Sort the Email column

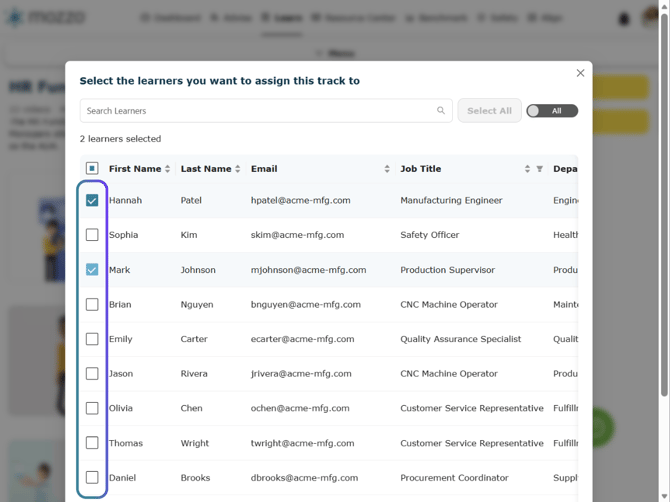[x=387, y=169]
